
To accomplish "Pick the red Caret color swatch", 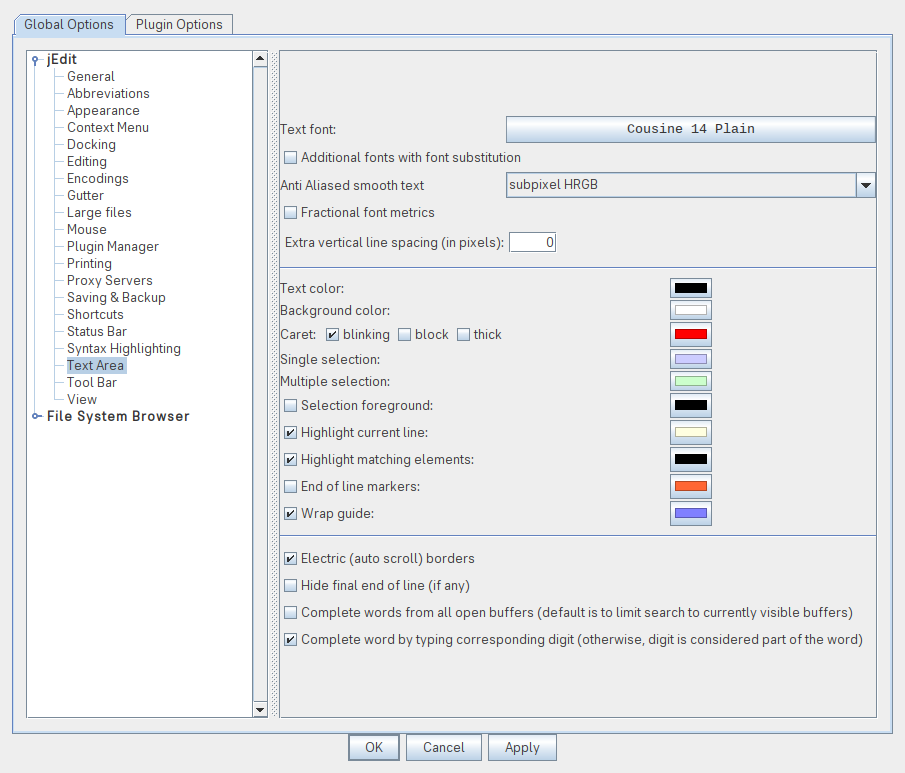I will click(x=690, y=334).
